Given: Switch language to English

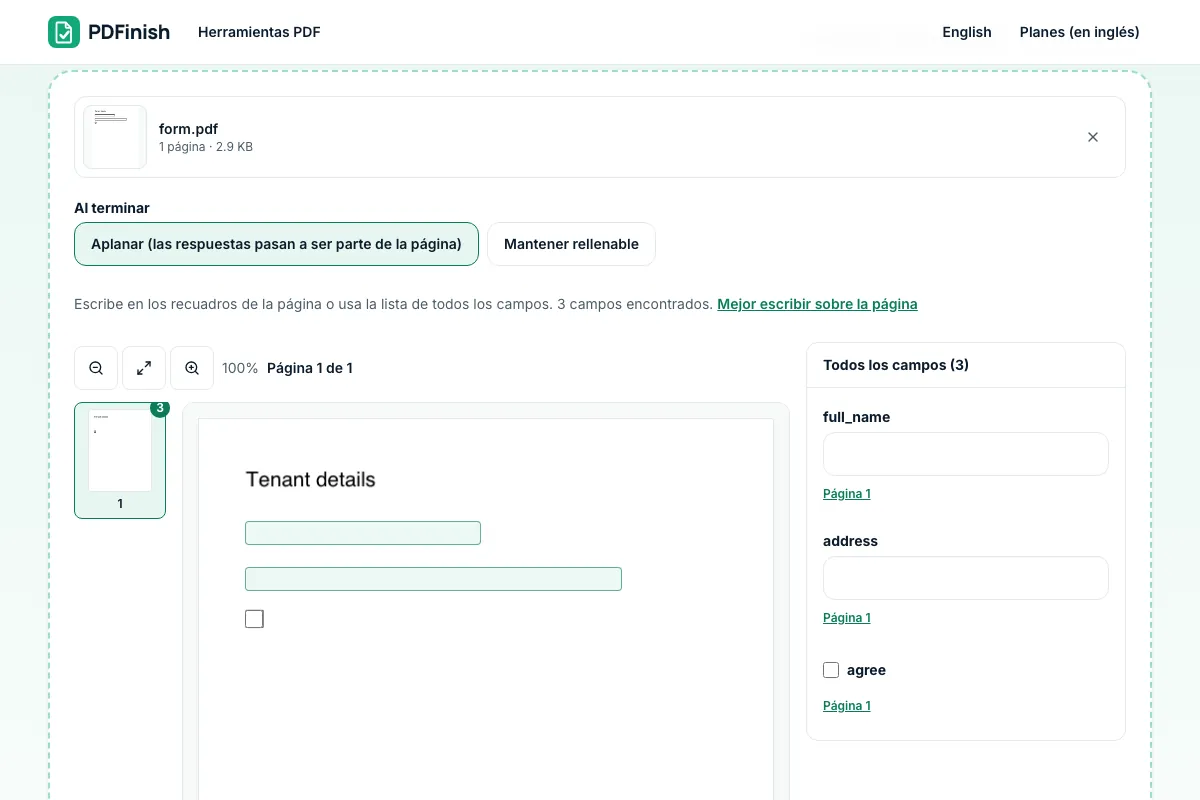Looking at the screenshot, I should pos(967,32).
